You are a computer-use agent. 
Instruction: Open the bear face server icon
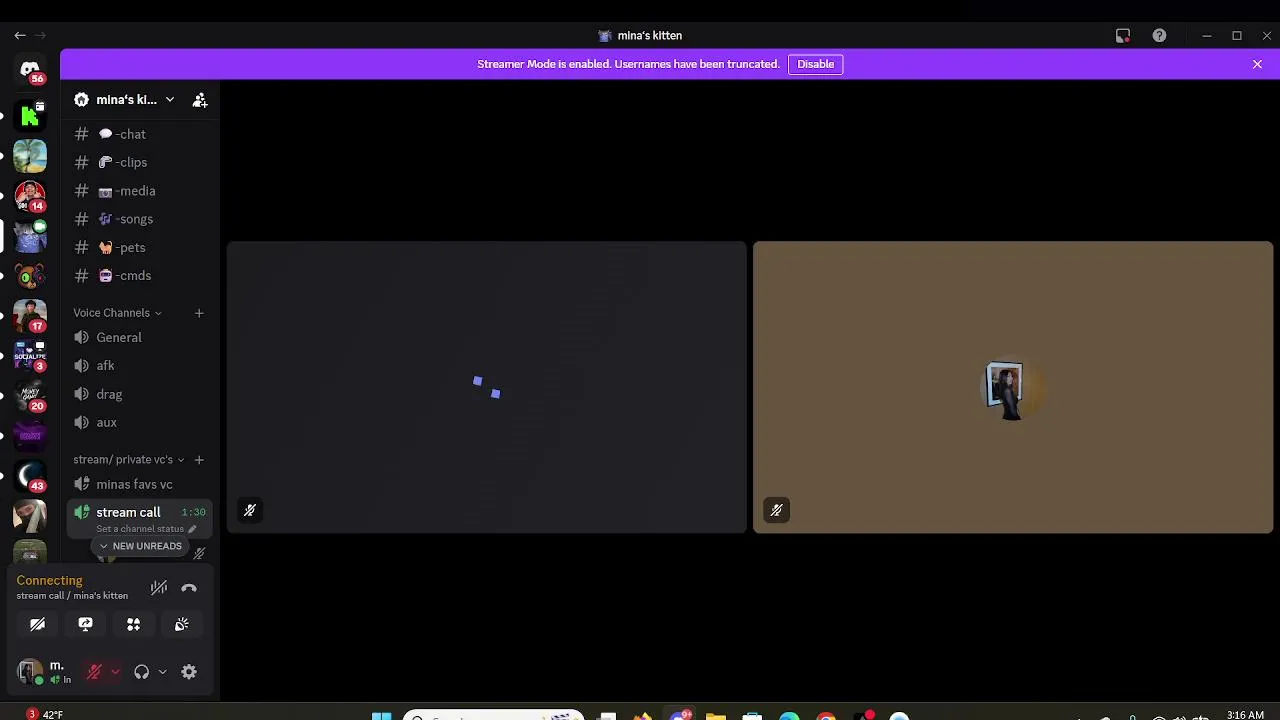click(x=30, y=276)
